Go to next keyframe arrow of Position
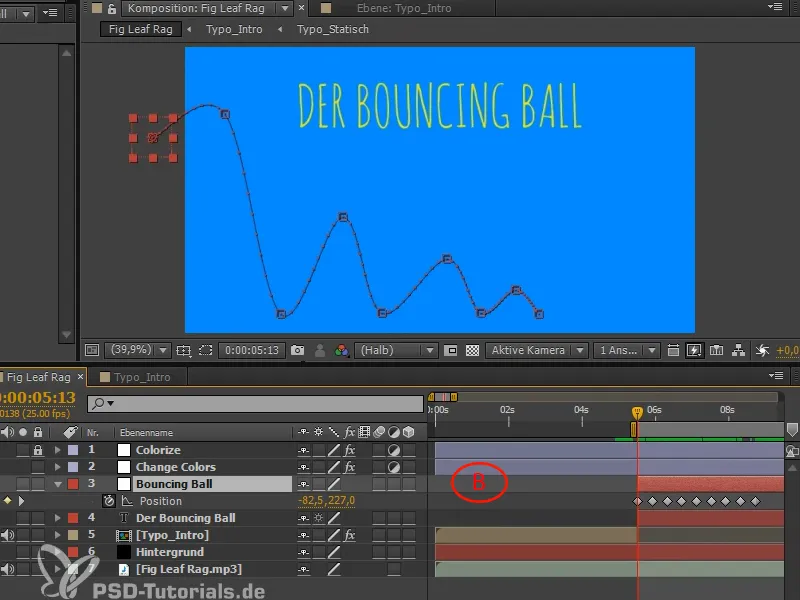Image resolution: width=800 pixels, height=600 pixels. tap(21, 501)
